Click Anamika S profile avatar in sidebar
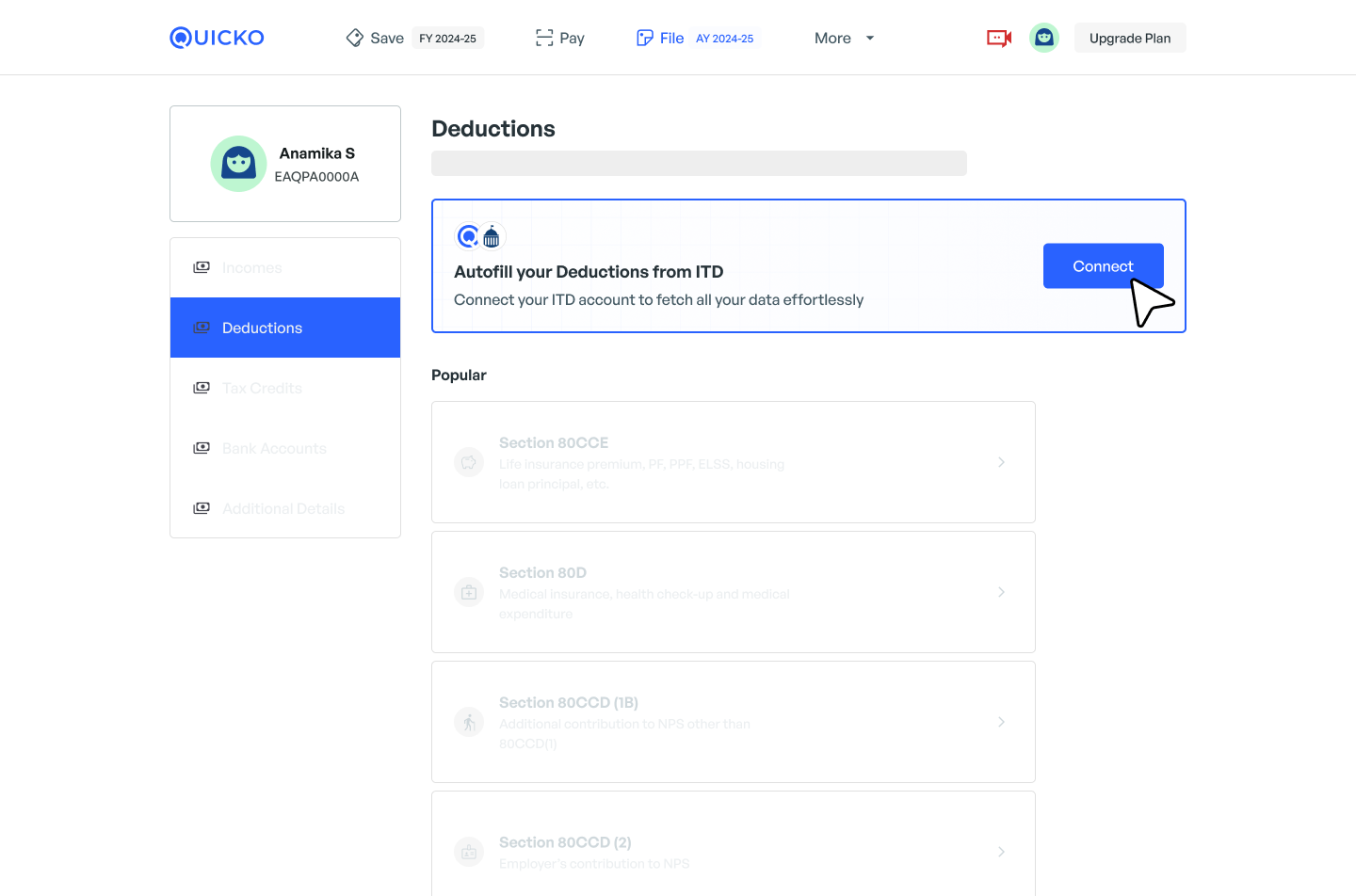This screenshot has width=1356, height=896. click(238, 164)
